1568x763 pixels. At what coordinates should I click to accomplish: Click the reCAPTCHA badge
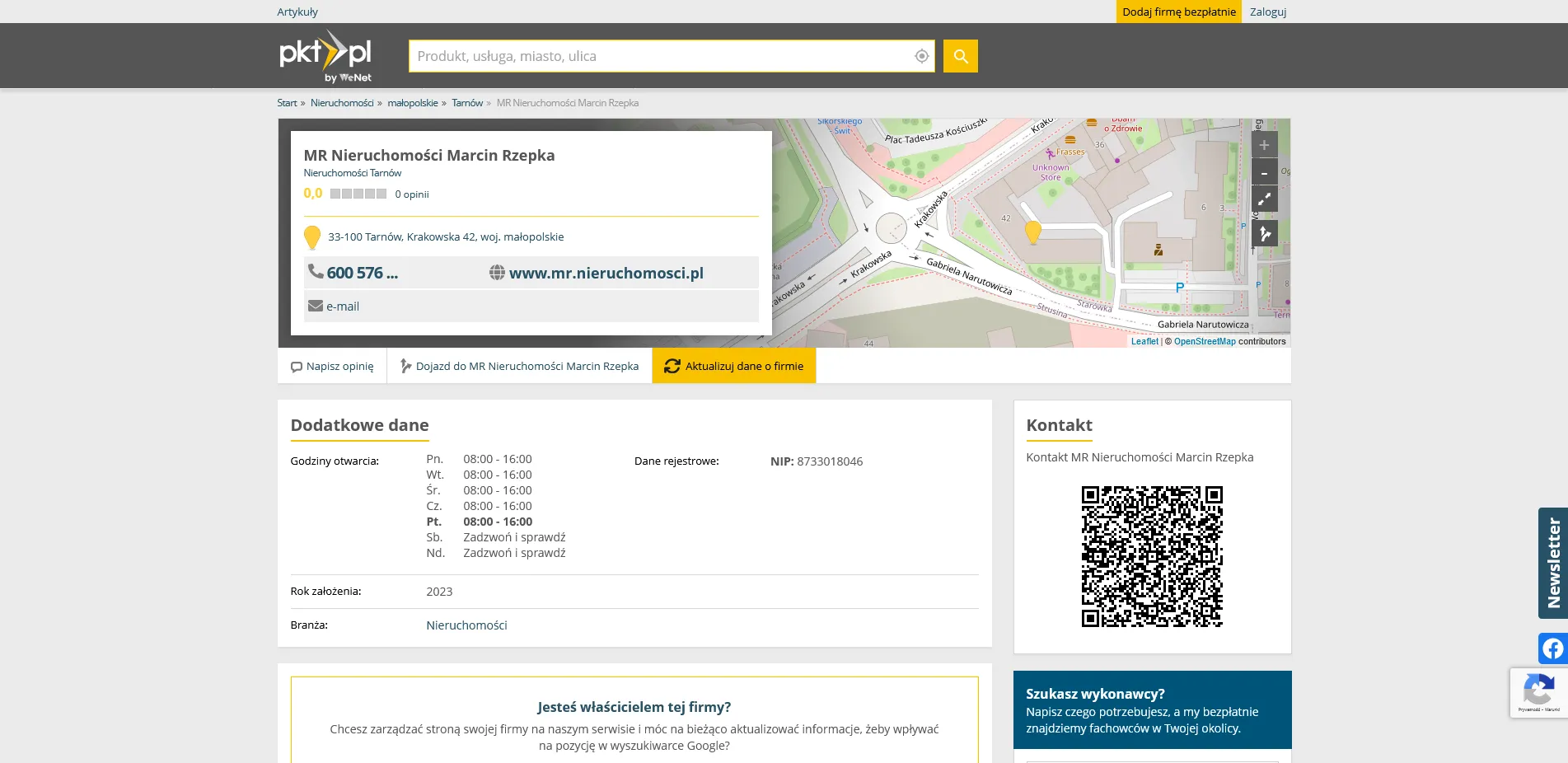(1538, 692)
